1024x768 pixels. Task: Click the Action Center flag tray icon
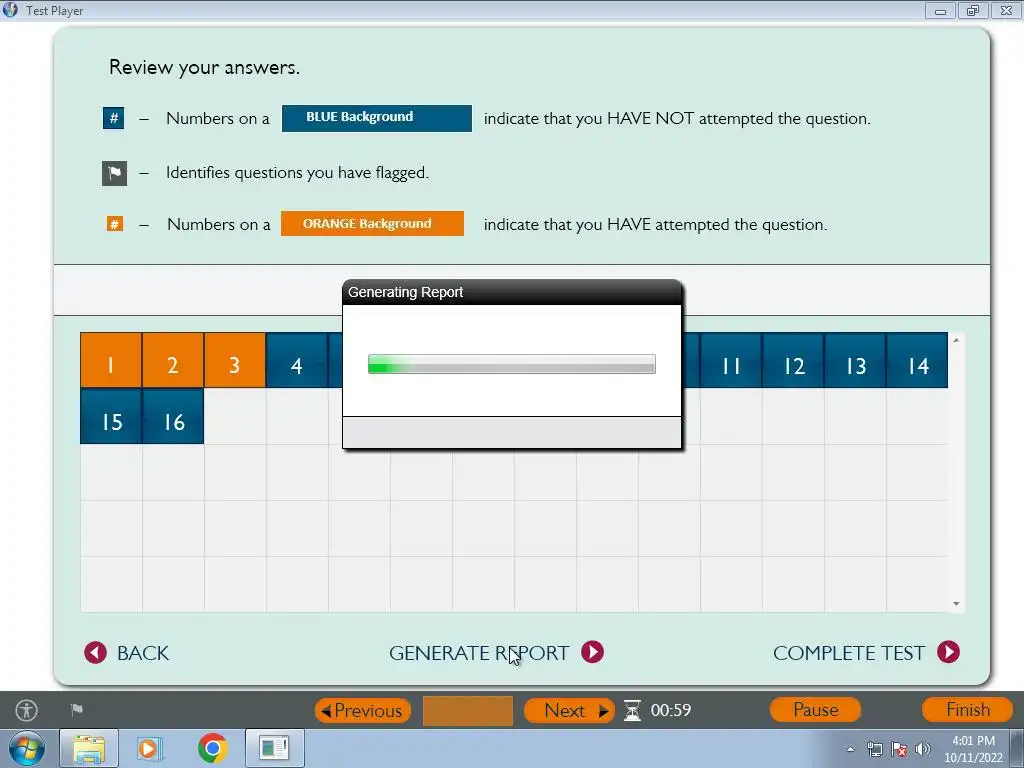[x=899, y=749]
